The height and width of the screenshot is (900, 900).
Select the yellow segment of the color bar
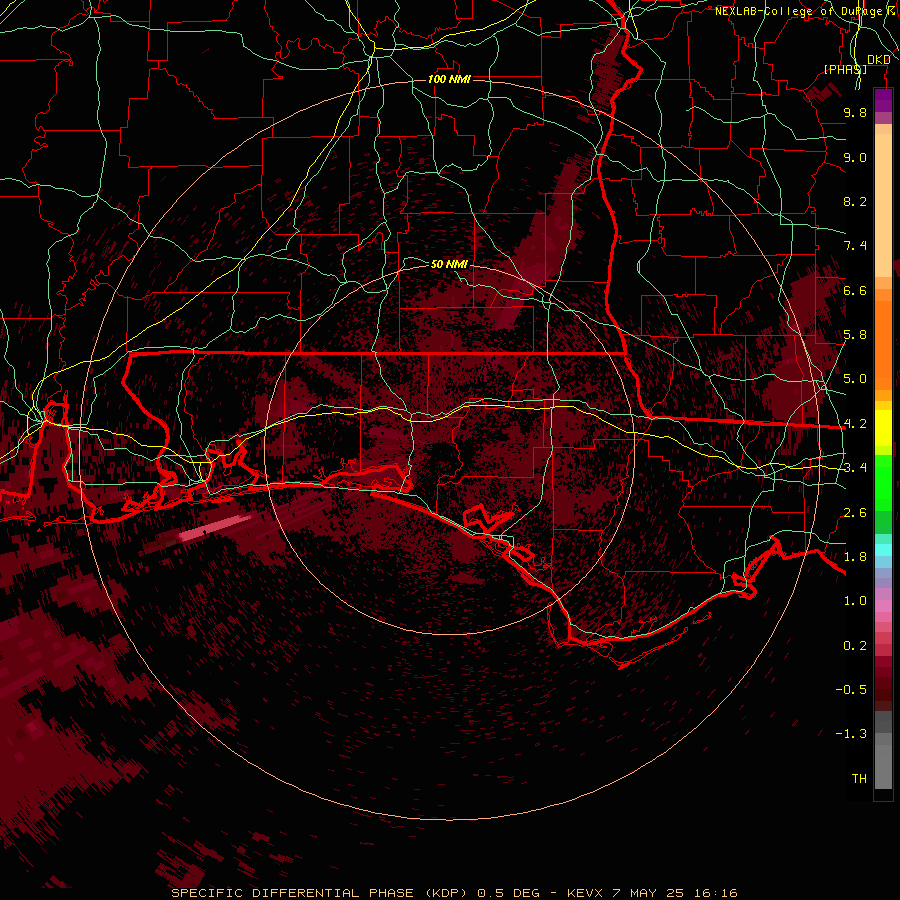click(x=883, y=428)
